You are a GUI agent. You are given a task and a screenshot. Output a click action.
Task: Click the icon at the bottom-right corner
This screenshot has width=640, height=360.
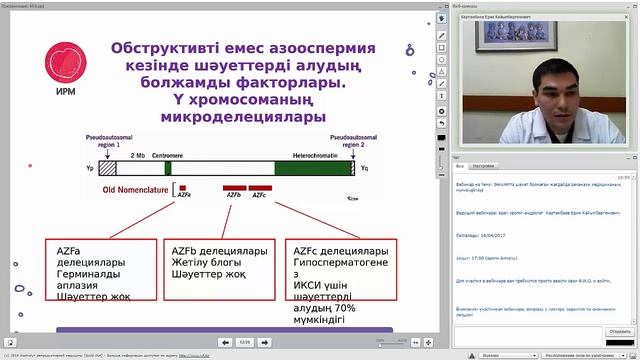coord(634,356)
